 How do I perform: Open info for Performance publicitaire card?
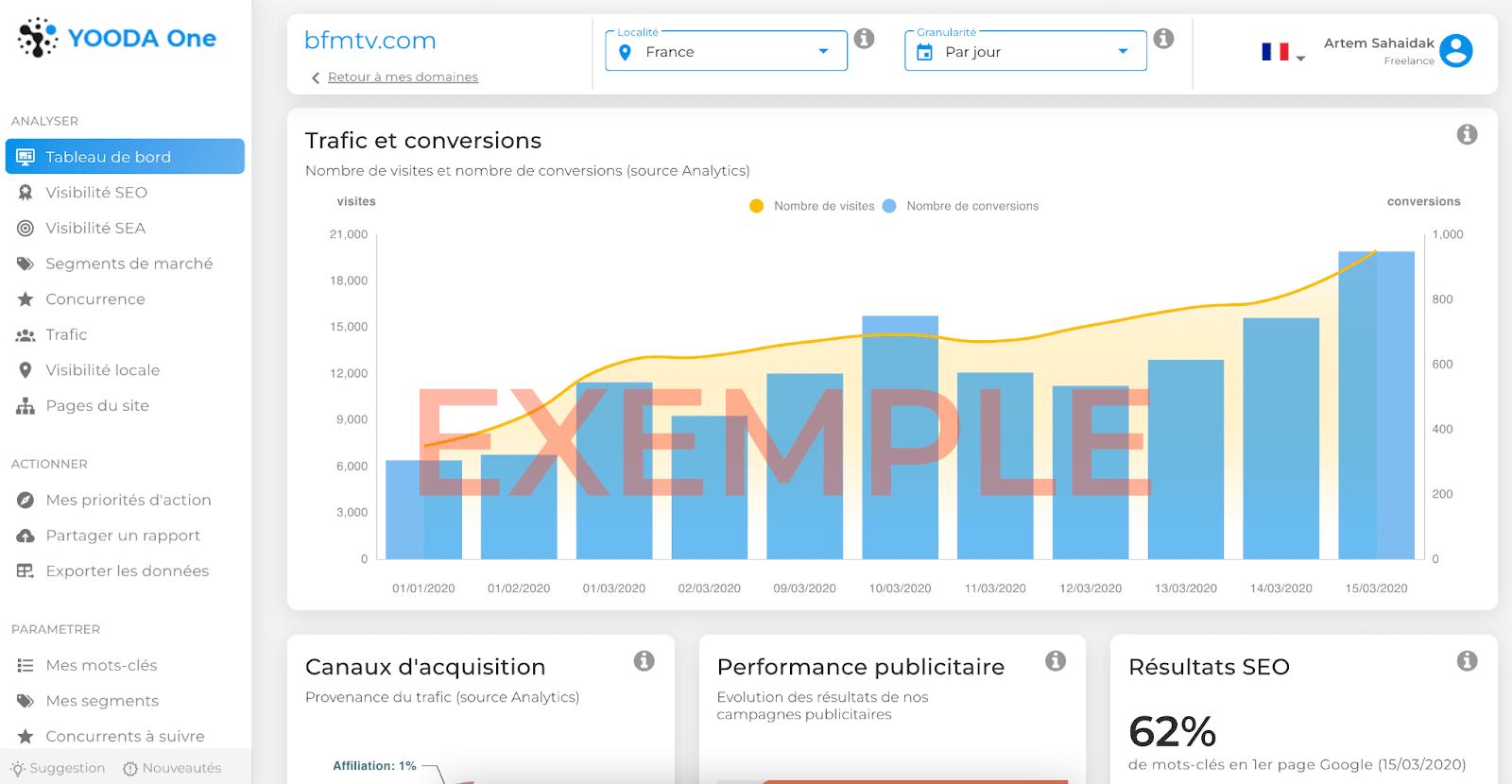click(1056, 661)
